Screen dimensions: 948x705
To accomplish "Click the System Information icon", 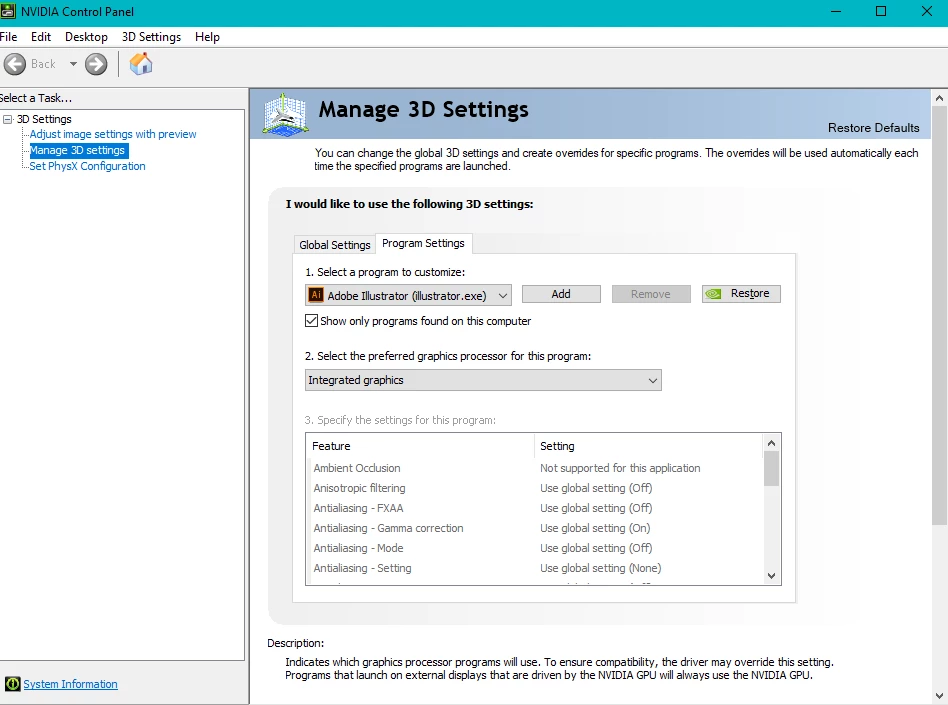I will pyautogui.click(x=12, y=684).
